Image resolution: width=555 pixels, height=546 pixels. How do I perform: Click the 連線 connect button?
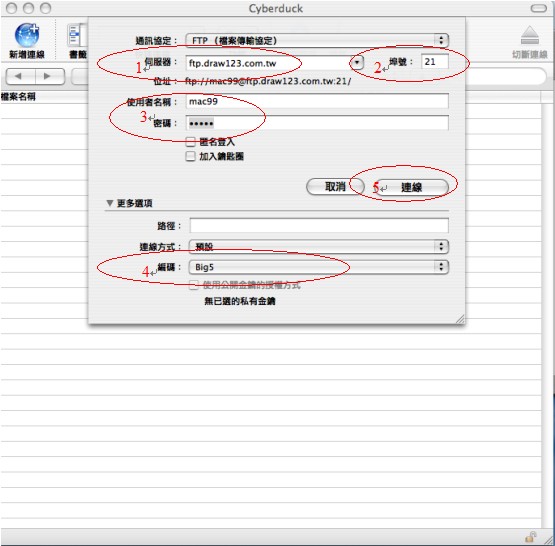pos(412,187)
